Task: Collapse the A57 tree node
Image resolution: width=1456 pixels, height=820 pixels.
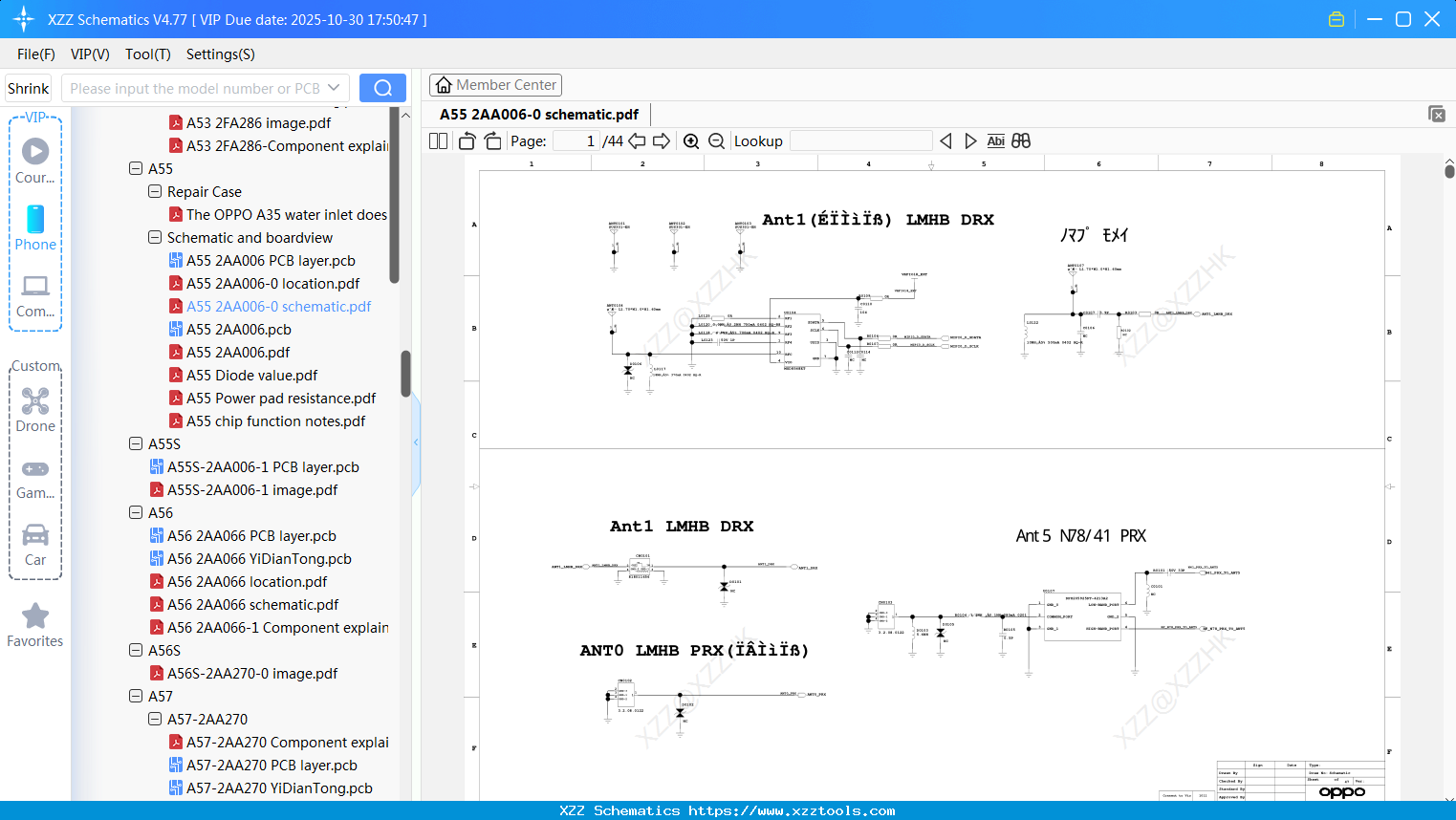Action: click(x=136, y=696)
